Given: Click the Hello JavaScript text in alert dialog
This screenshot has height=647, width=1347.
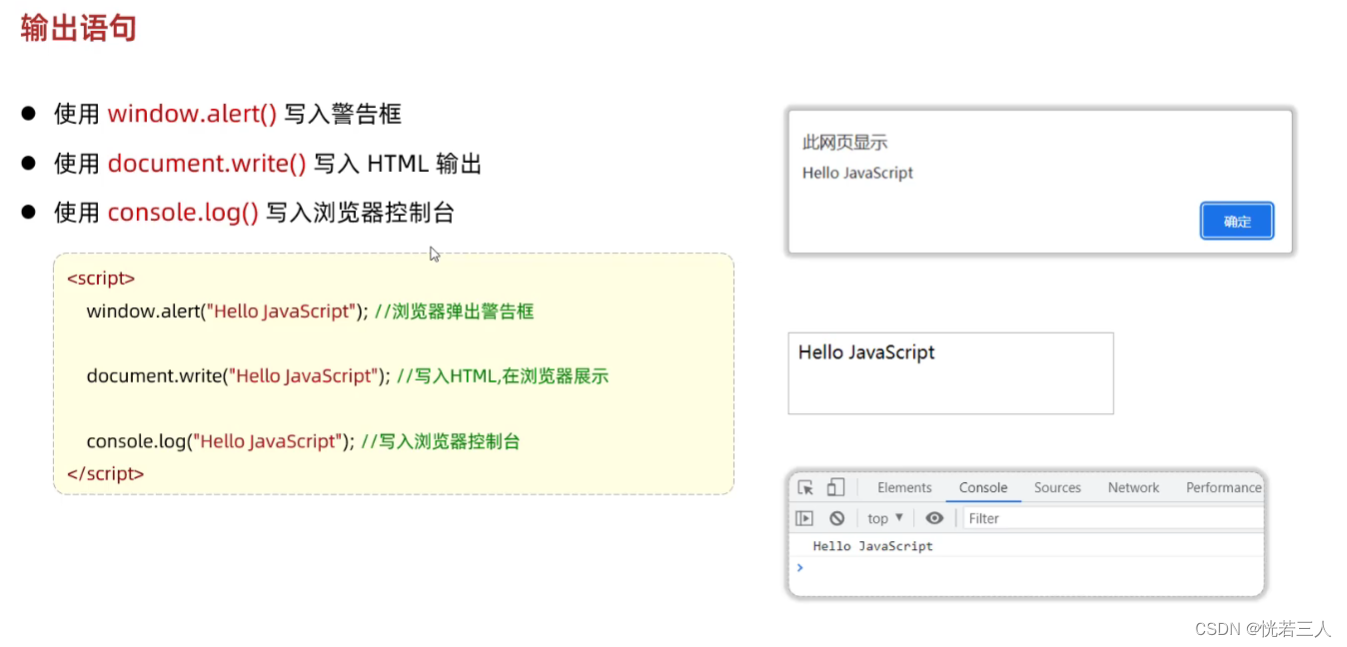Looking at the screenshot, I should [857, 173].
